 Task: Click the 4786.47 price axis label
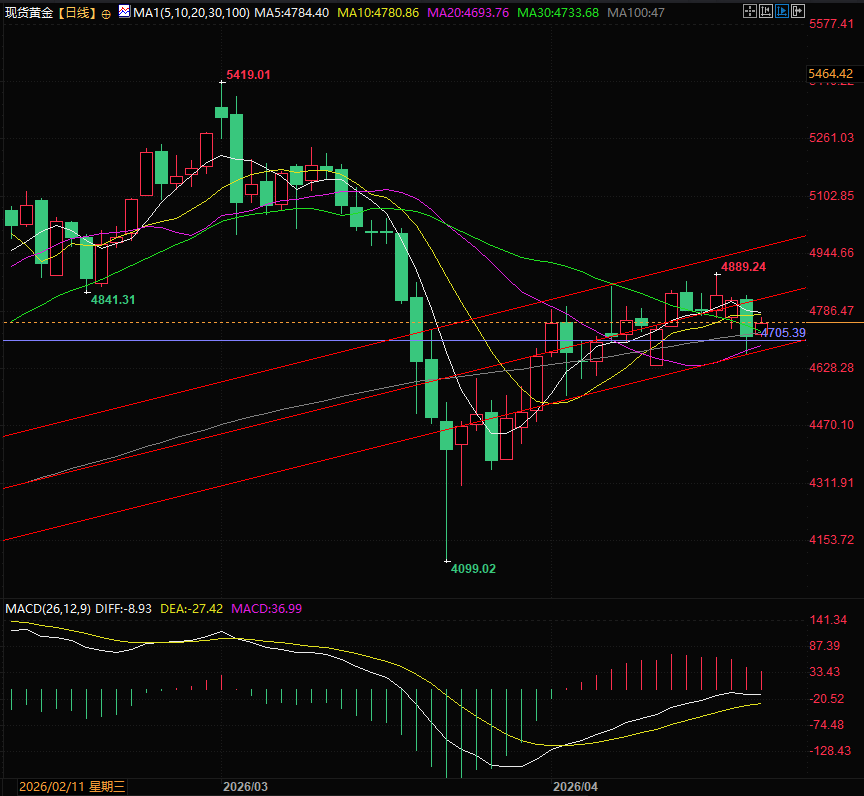[x=831, y=311]
